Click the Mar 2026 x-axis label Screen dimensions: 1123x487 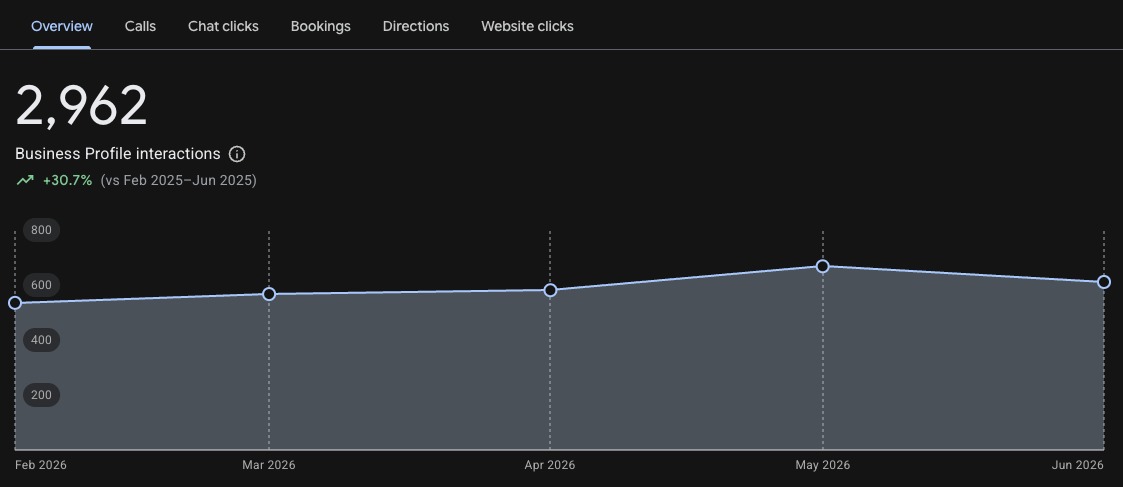269,465
